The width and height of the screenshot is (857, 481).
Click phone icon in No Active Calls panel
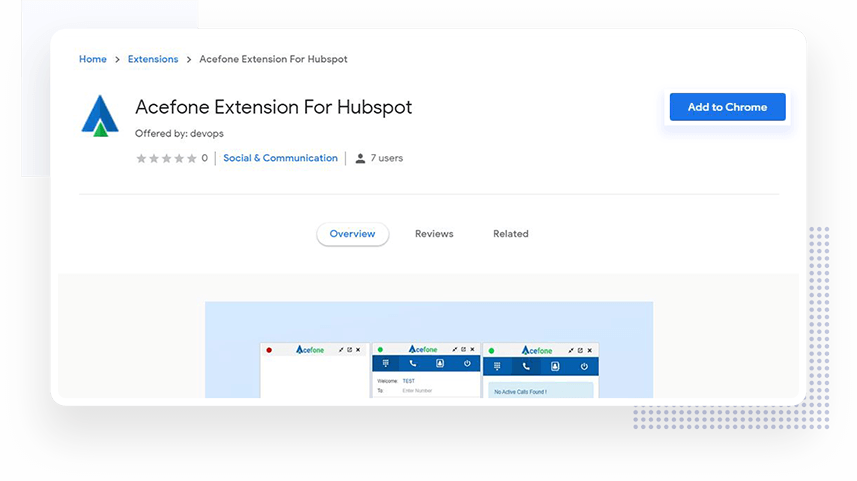526,367
